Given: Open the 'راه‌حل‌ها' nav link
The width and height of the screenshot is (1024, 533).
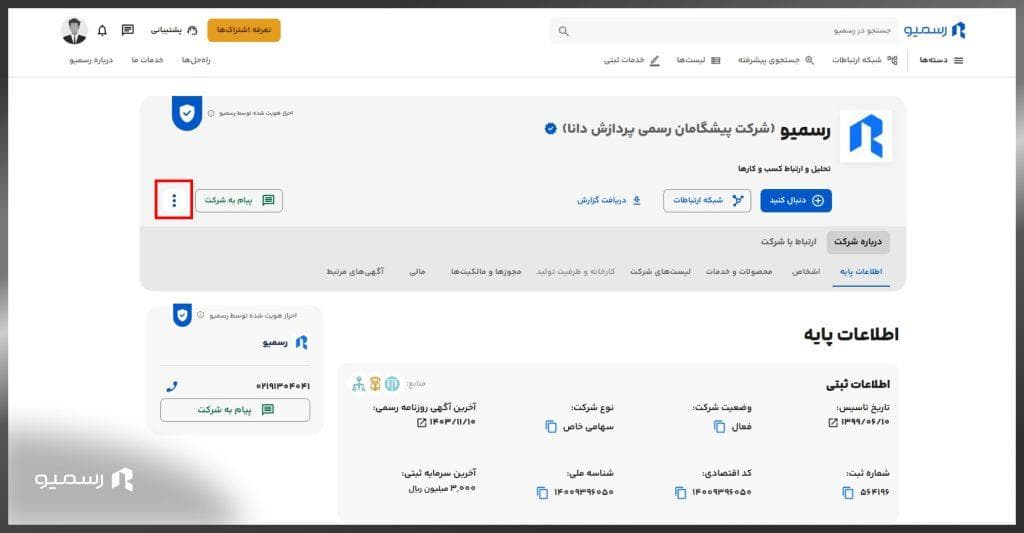Looking at the screenshot, I should point(196,60).
